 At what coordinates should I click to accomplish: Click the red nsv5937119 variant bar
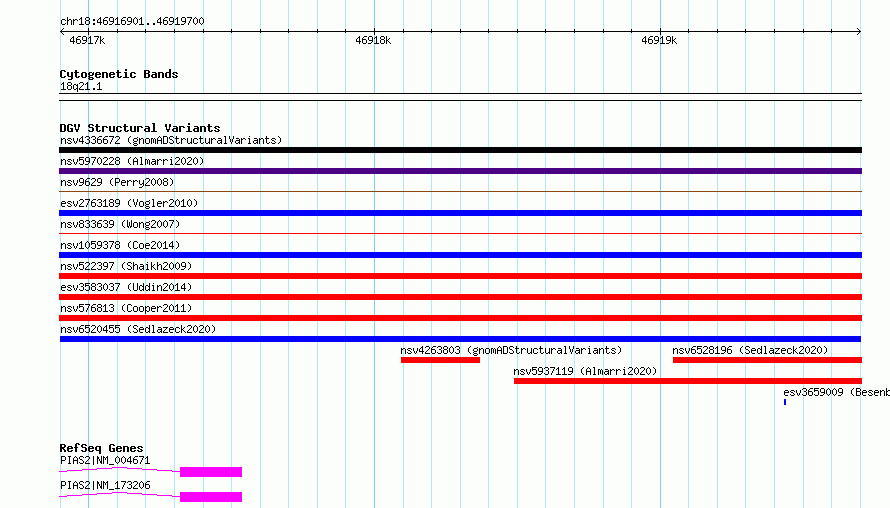click(688, 381)
